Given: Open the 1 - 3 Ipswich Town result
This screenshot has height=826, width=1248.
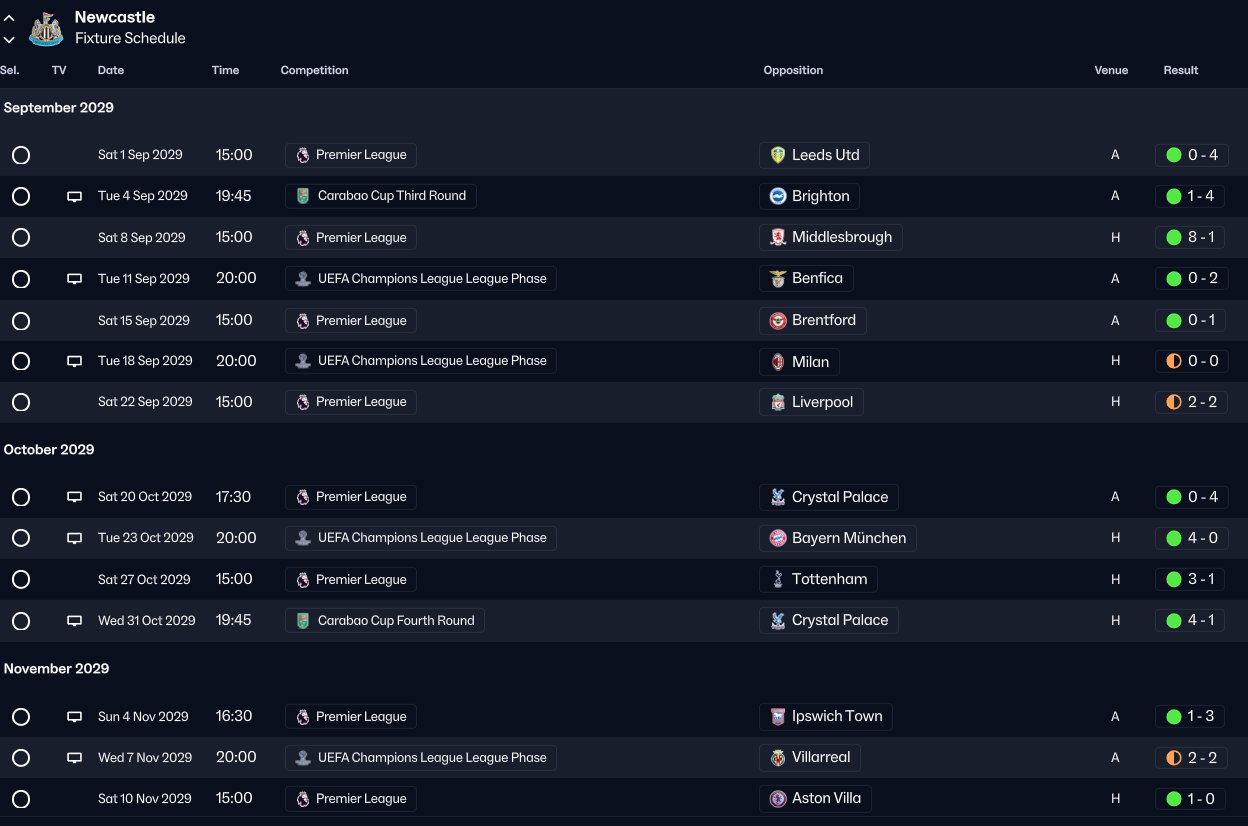Looking at the screenshot, I should (1192, 717).
